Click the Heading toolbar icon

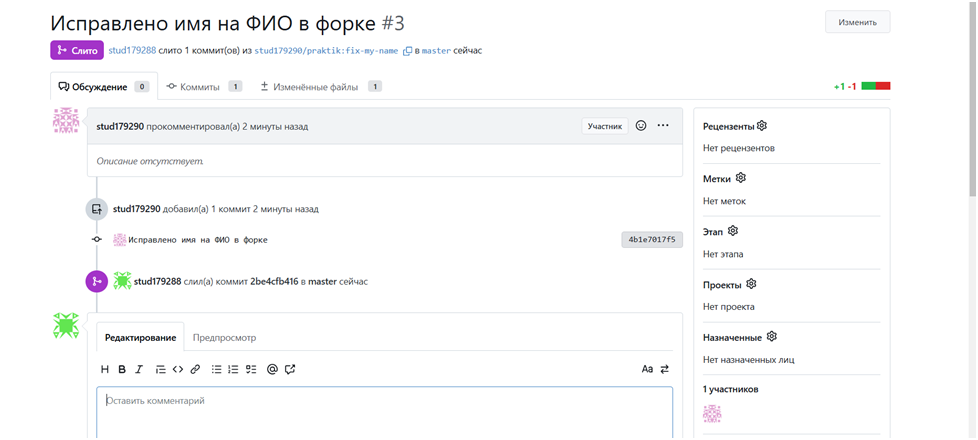pyautogui.click(x=104, y=369)
